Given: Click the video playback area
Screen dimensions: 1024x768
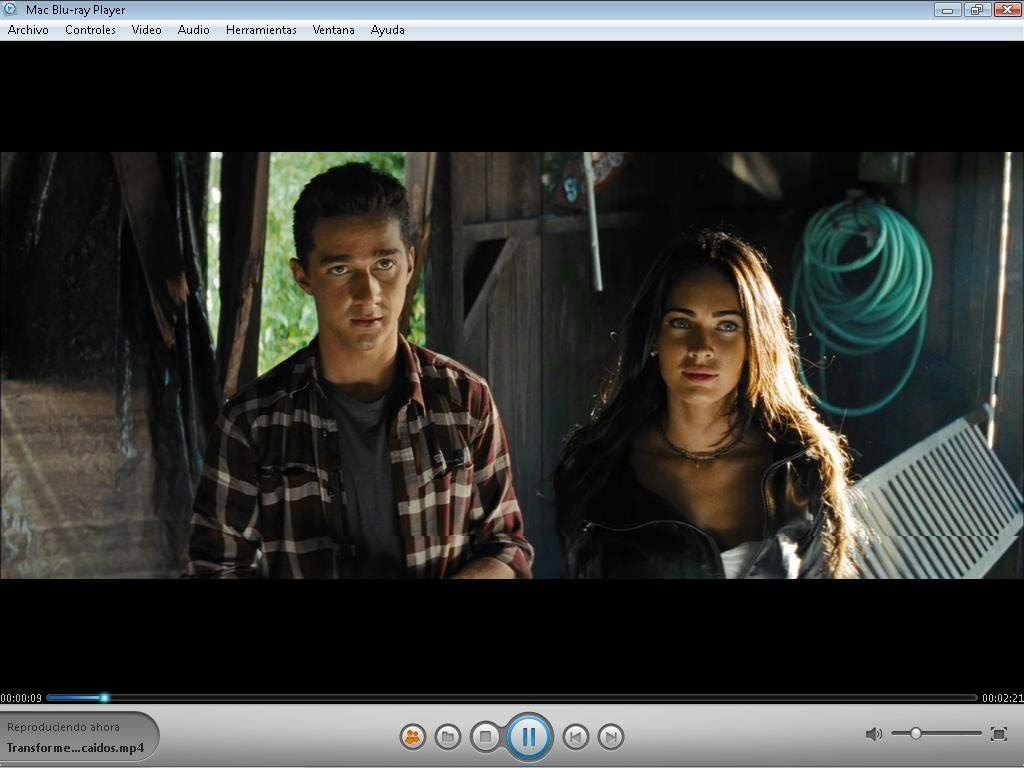Looking at the screenshot, I should pos(512,365).
